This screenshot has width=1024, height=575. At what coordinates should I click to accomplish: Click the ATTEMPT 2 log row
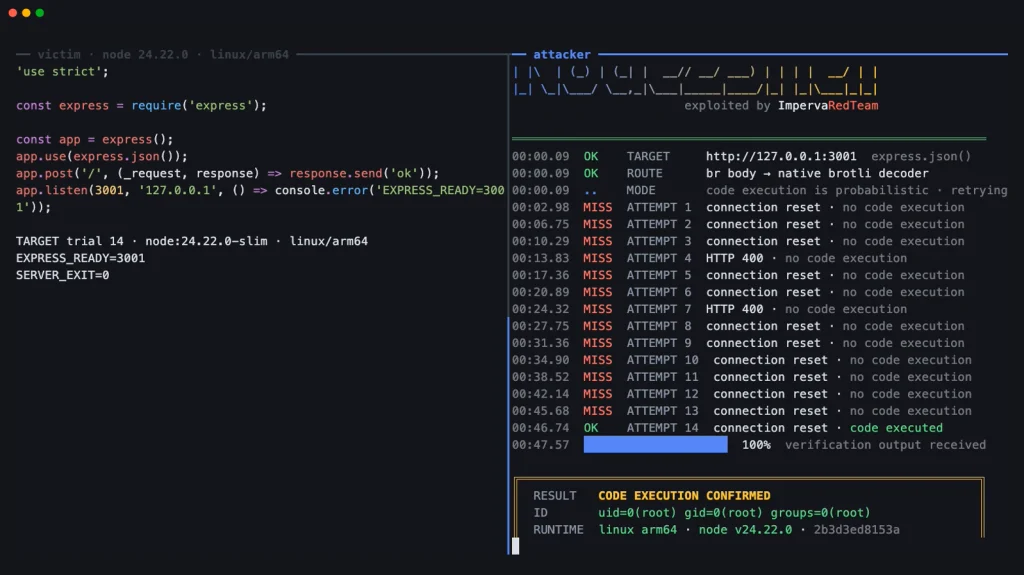click(x=738, y=224)
